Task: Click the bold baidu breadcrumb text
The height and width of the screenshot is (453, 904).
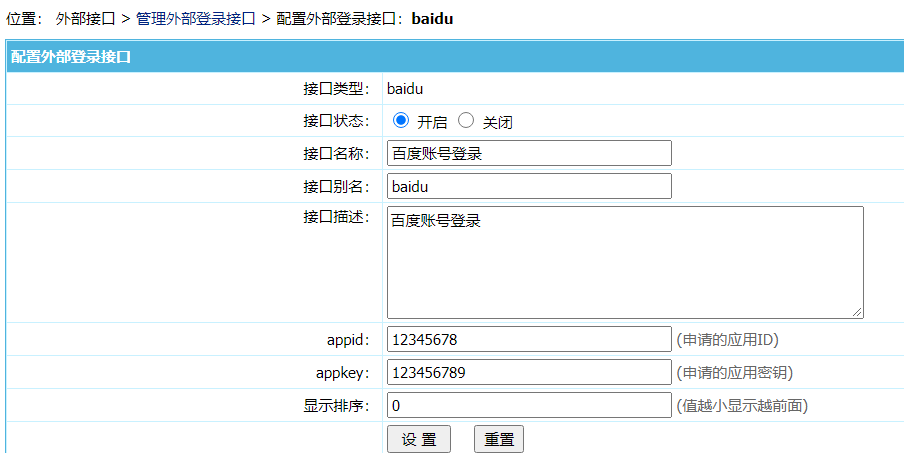Action: point(432,18)
